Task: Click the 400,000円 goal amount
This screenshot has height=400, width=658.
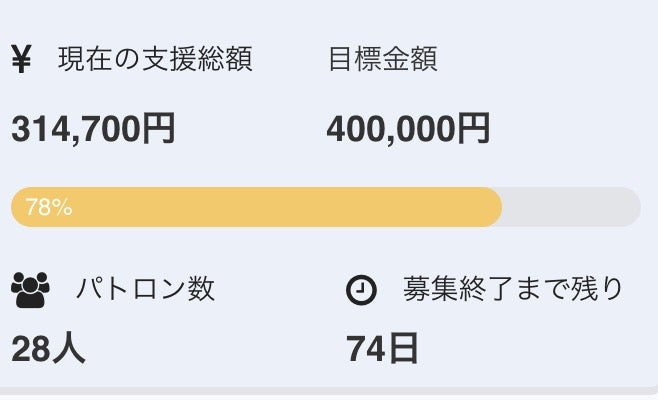Action: tap(408, 128)
